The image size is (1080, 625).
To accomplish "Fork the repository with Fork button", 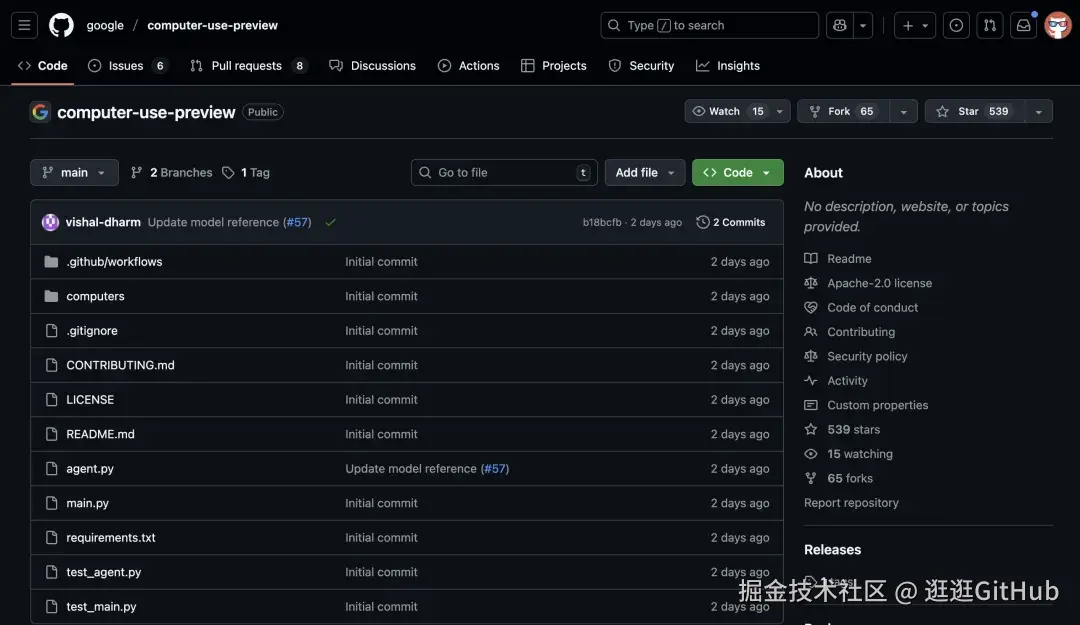I will (844, 112).
